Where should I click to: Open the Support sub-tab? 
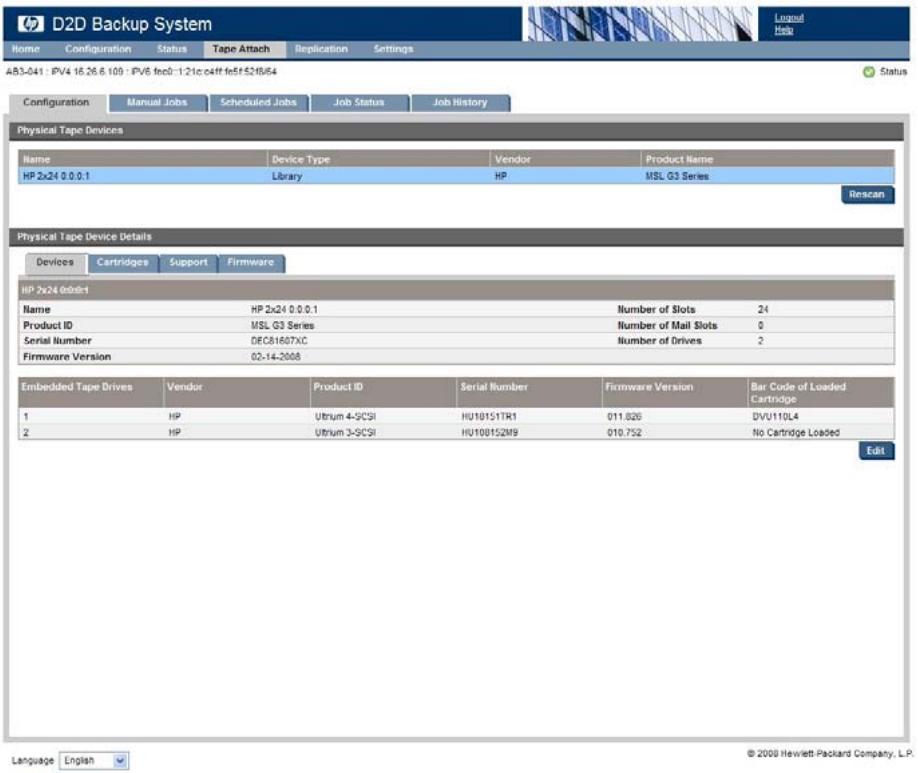tap(189, 262)
